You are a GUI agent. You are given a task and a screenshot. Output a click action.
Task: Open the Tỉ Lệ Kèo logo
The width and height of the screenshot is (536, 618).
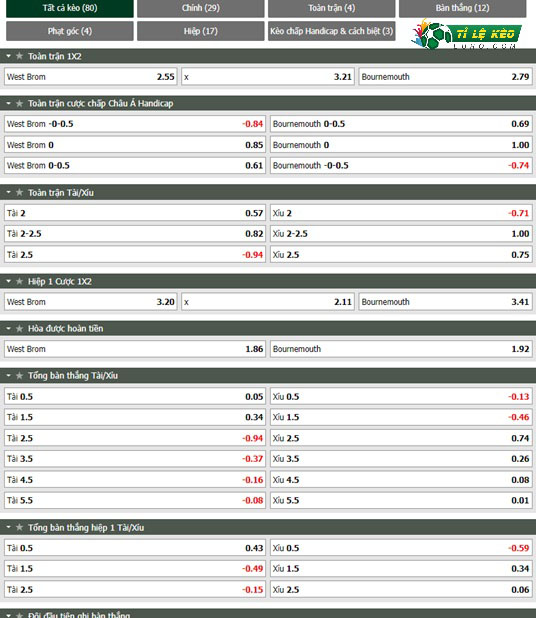[466, 34]
